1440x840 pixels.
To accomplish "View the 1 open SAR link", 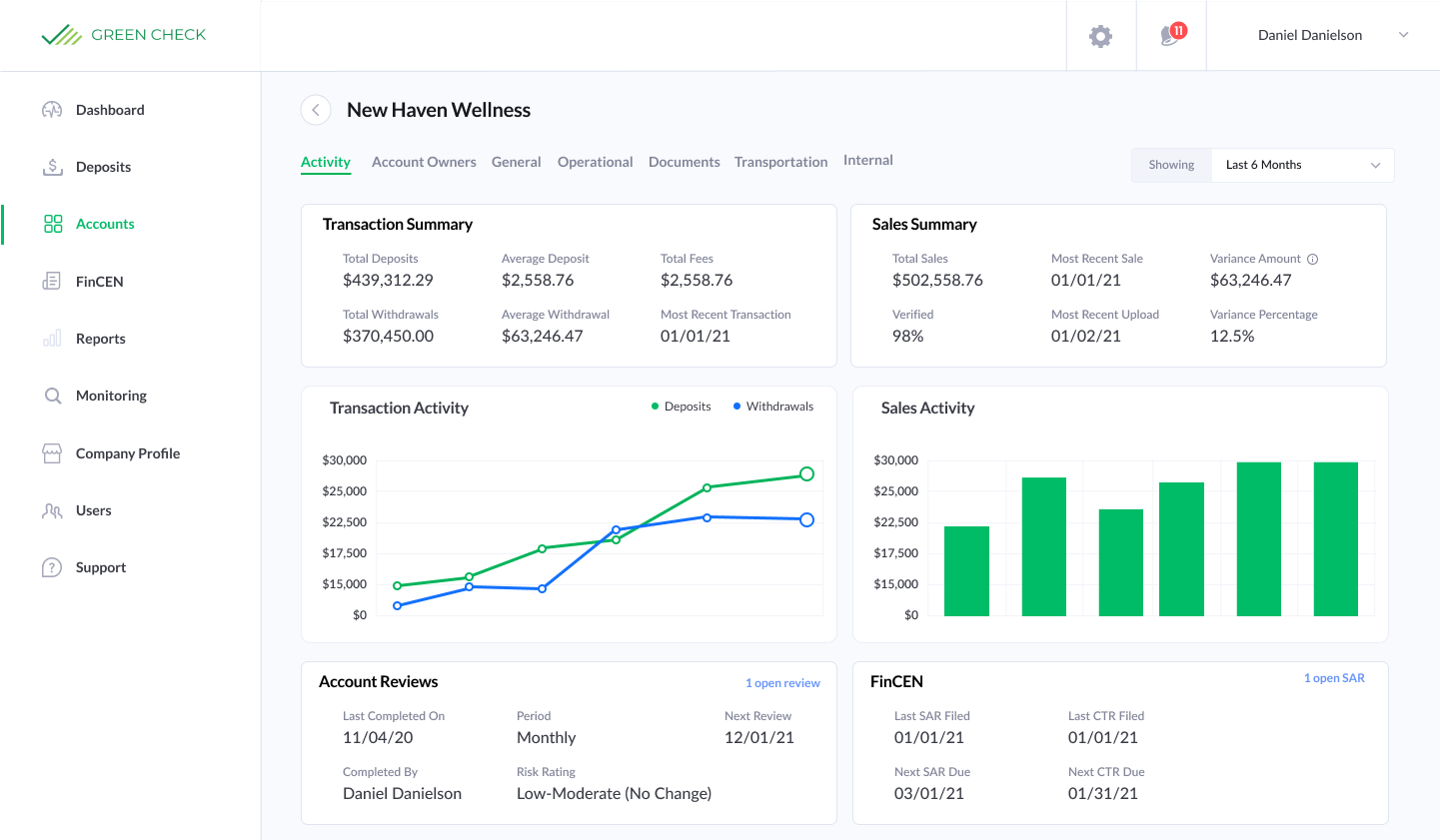I will 1334,678.
